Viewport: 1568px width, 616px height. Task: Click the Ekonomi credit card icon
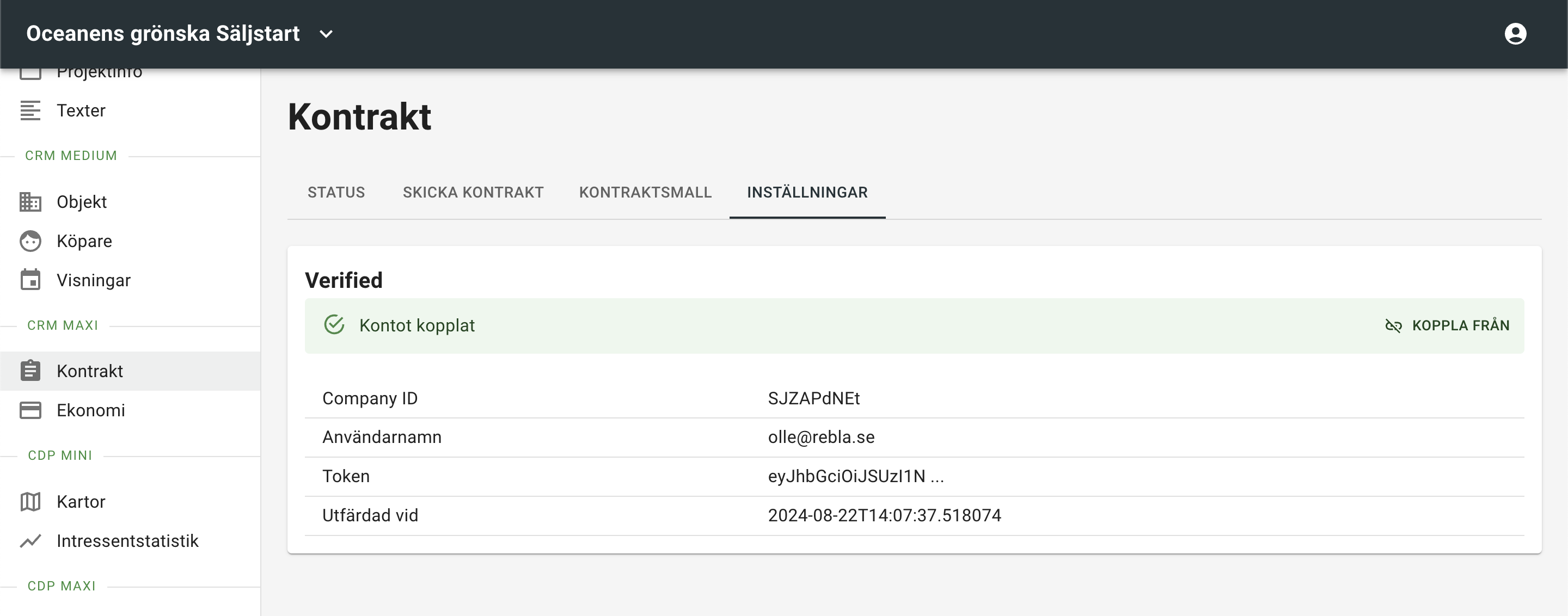pos(30,410)
